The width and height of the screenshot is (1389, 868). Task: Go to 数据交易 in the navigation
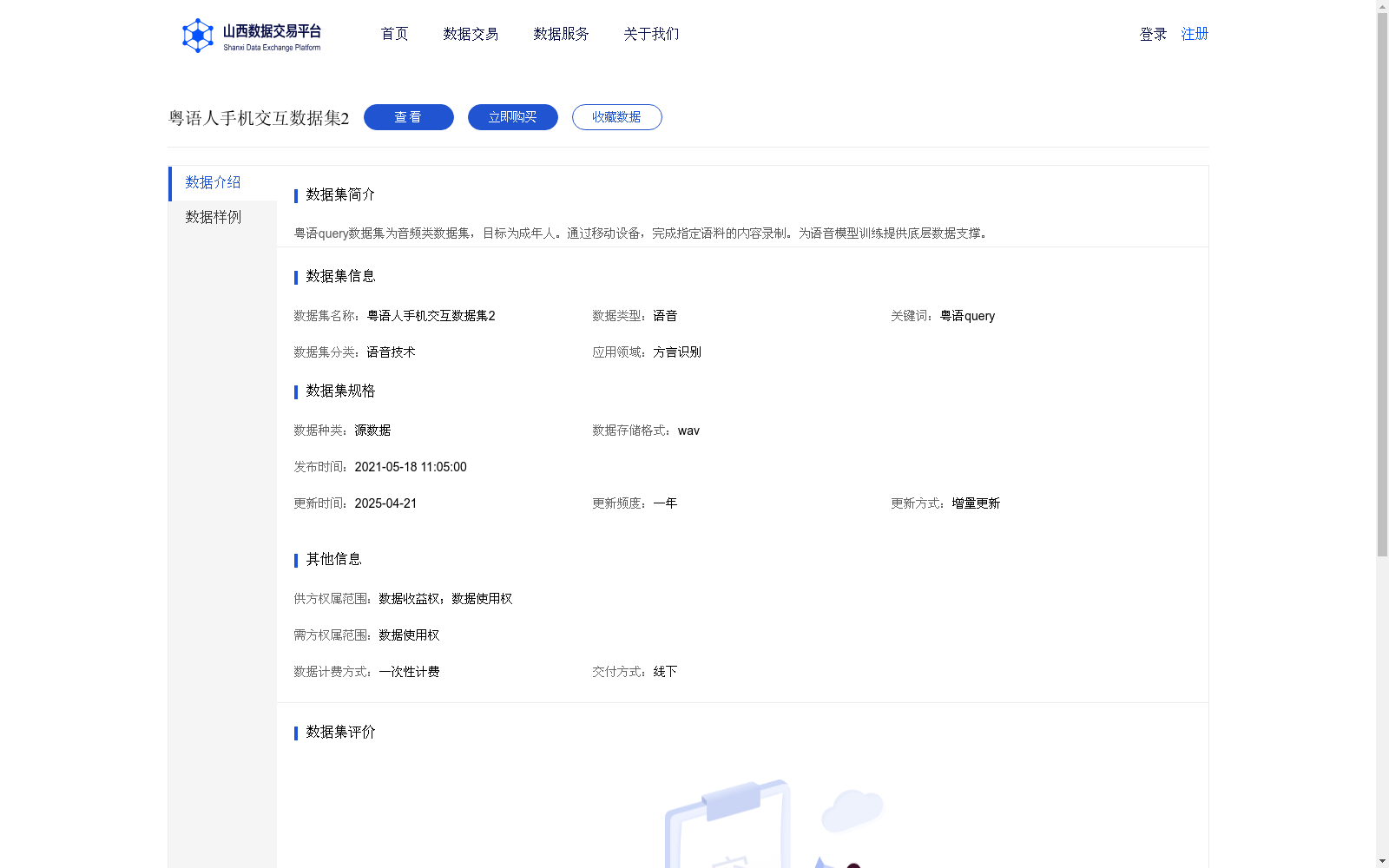click(471, 34)
